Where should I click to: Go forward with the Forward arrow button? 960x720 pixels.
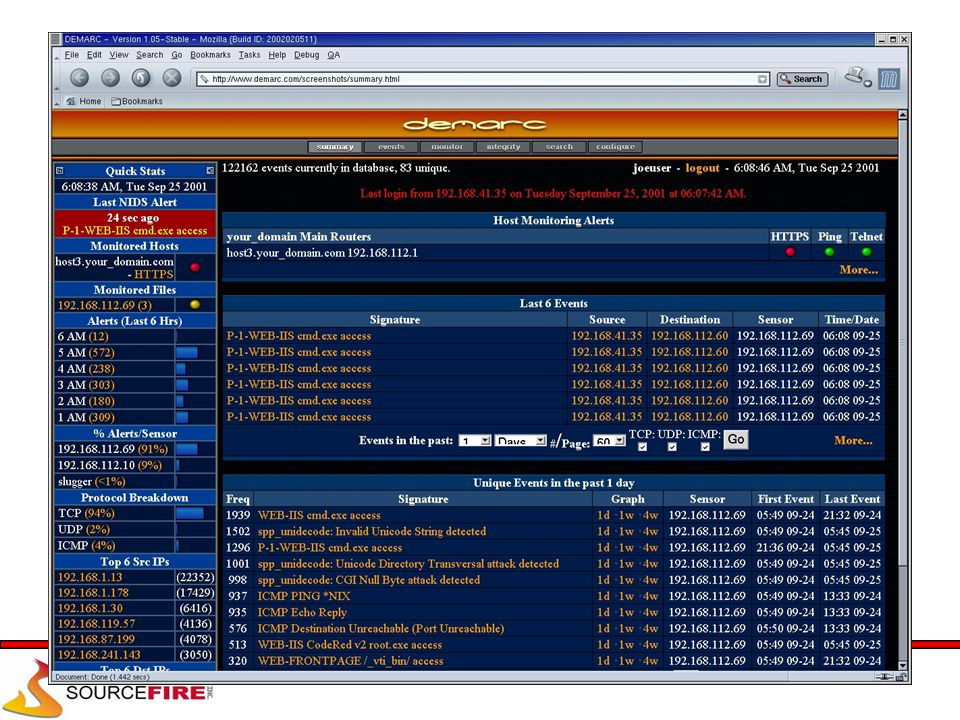coord(110,78)
